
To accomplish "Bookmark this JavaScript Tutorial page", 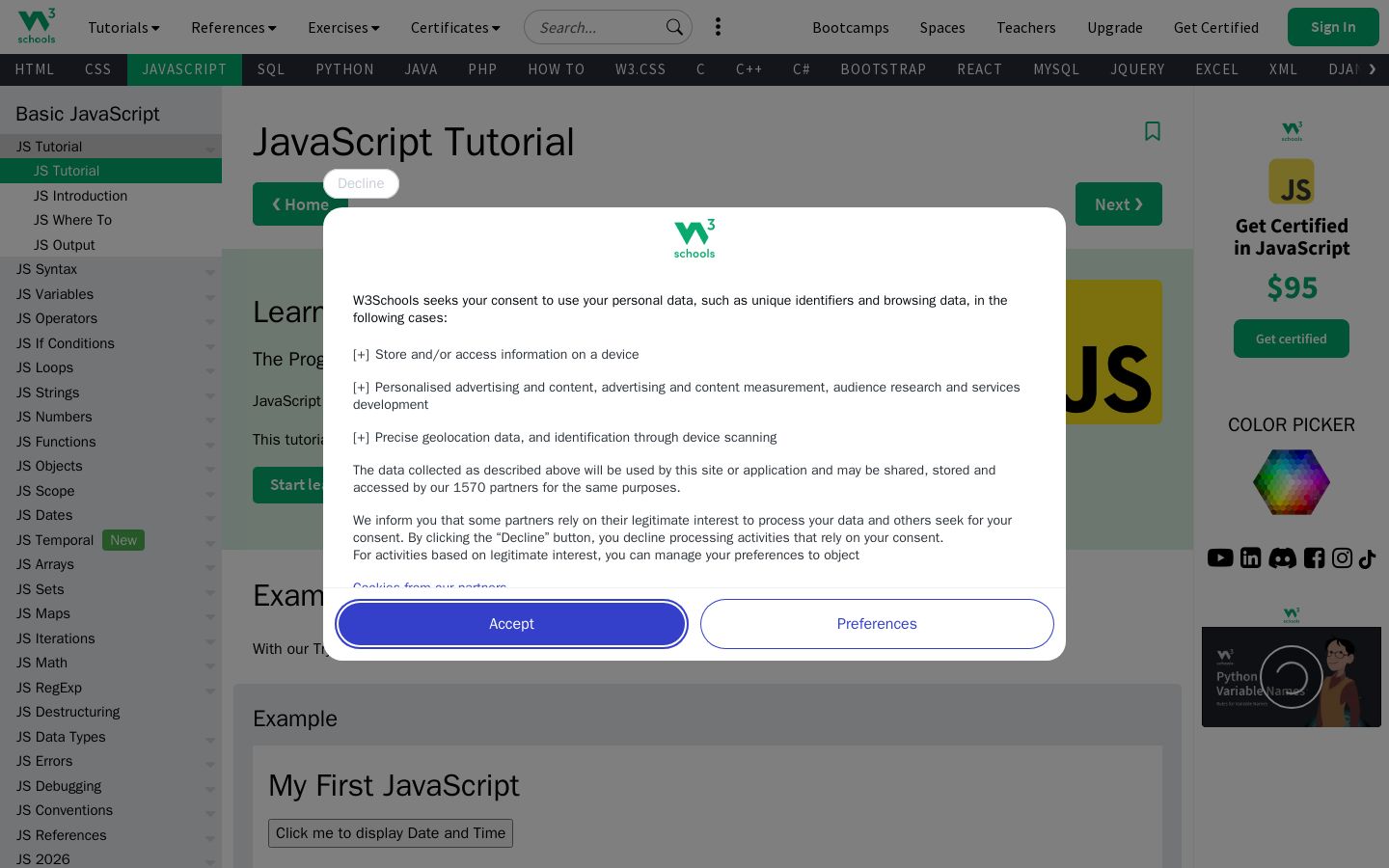I will point(1152,131).
